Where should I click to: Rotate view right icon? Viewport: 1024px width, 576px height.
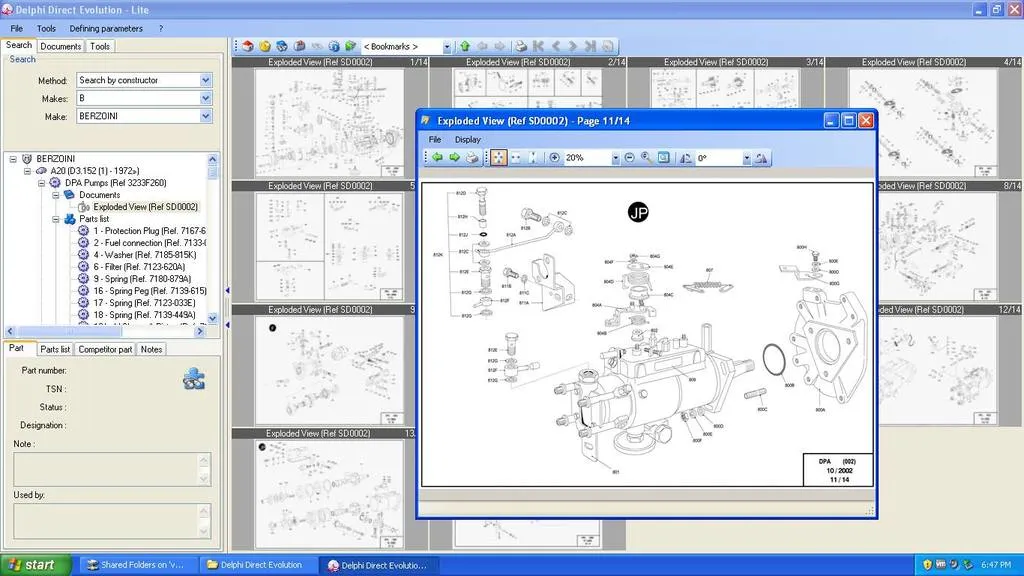pos(761,158)
